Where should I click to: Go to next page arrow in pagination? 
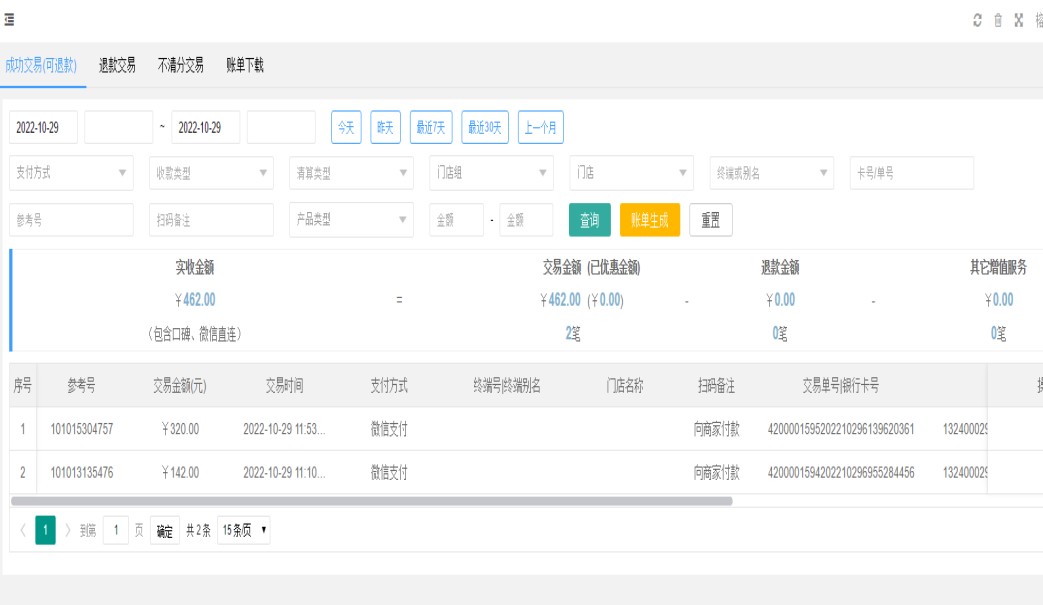pos(68,530)
